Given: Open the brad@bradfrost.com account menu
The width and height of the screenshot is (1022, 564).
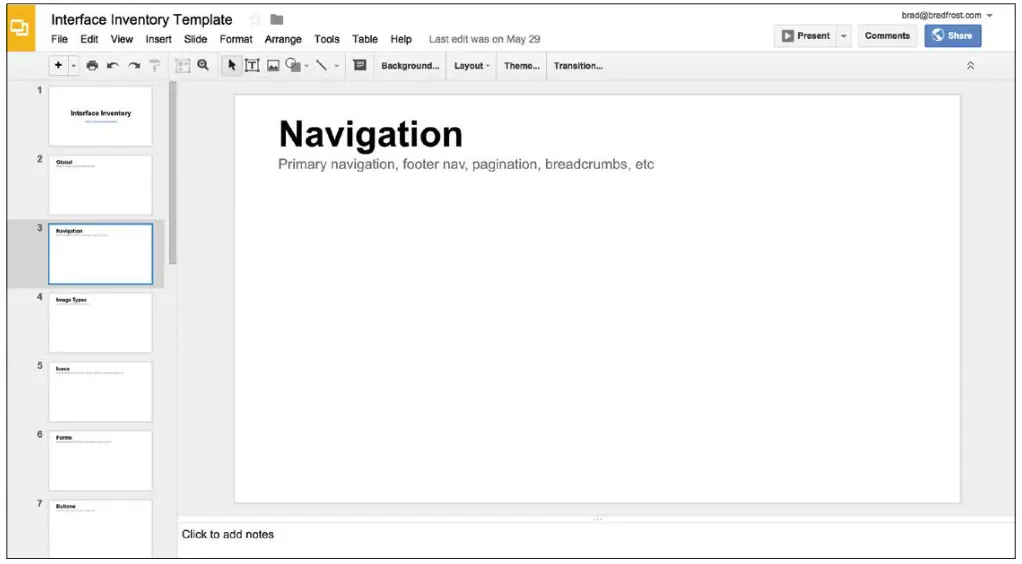Looking at the screenshot, I should [947, 15].
